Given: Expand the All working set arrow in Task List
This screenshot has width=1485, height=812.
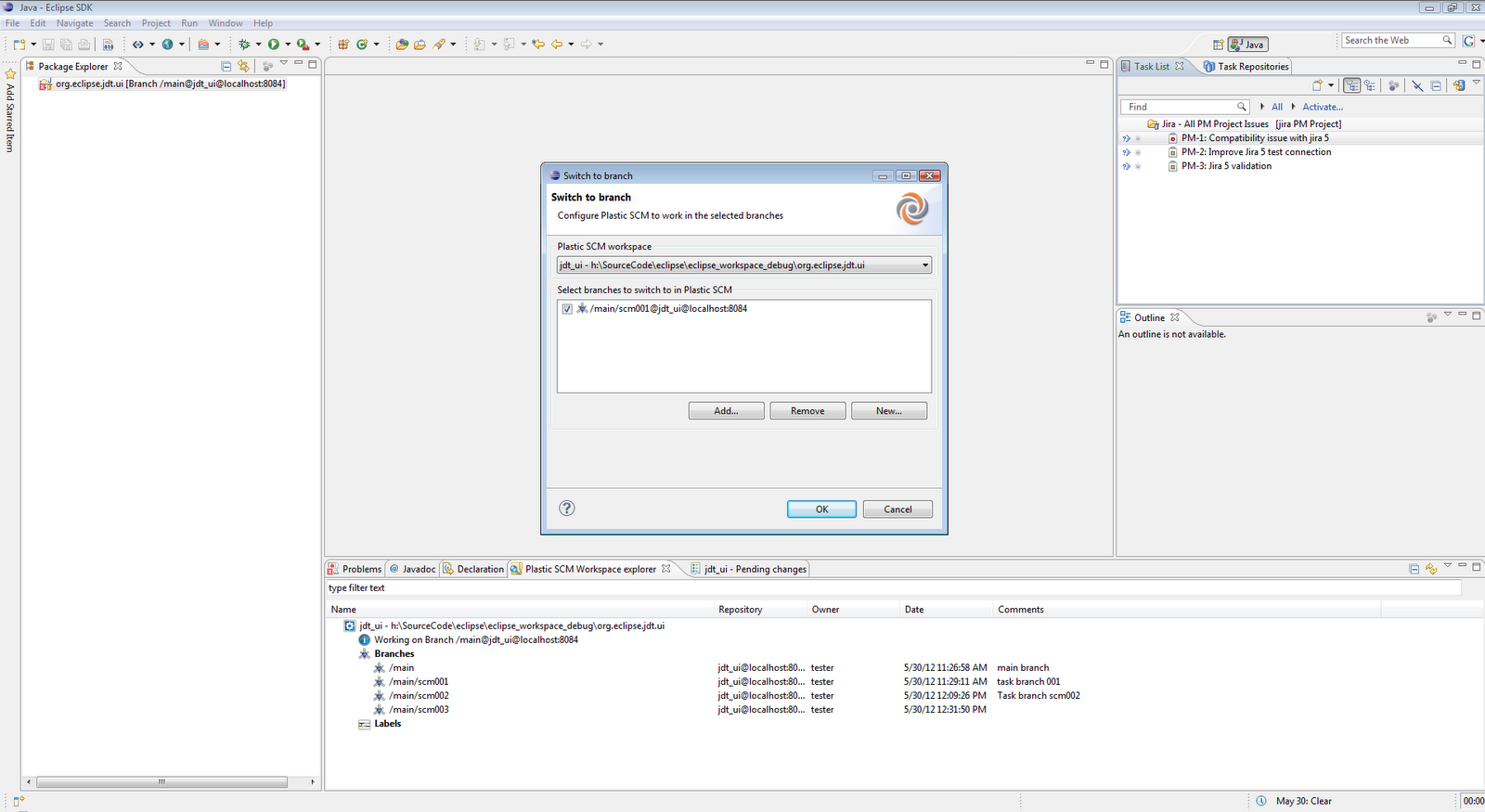Looking at the screenshot, I should pos(1262,107).
